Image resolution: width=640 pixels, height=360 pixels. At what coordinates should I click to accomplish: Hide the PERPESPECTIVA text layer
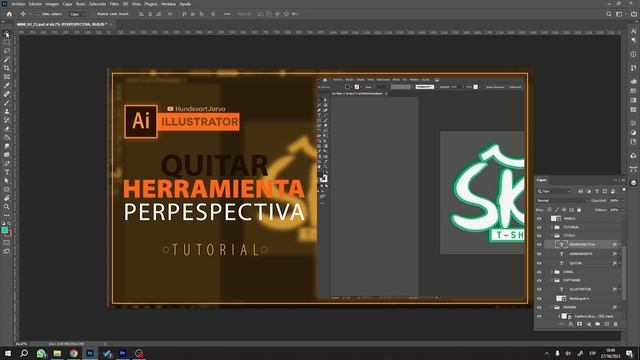pyautogui.click(x=539, y=244)
